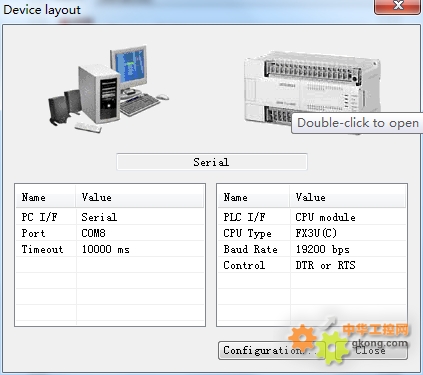This screenshot has height=375, width=423.
Task: Select the Control row label
Action: click(244, 265)
